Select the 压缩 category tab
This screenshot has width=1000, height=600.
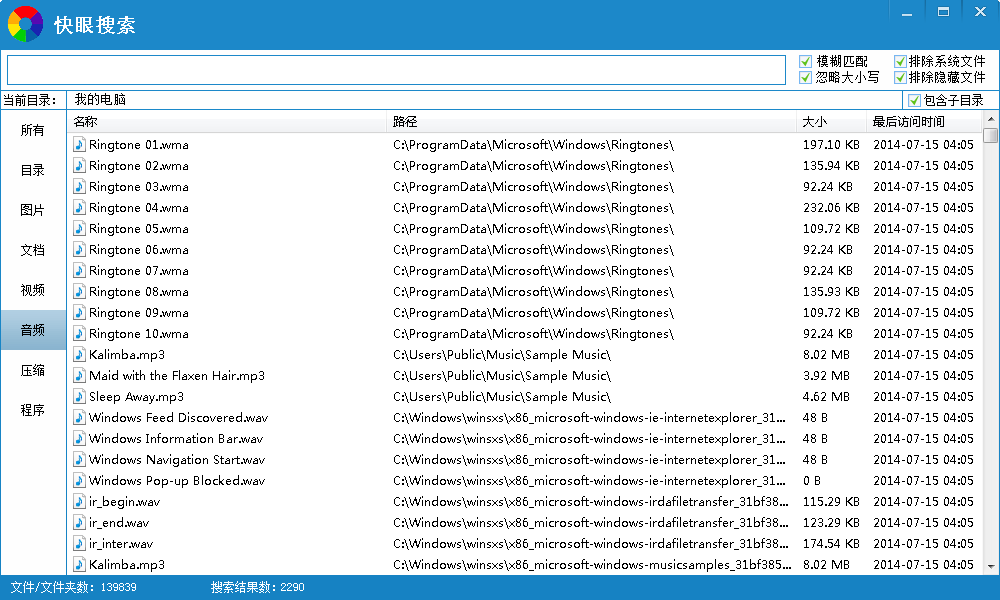pyautogui.click(x=33, y=370)
